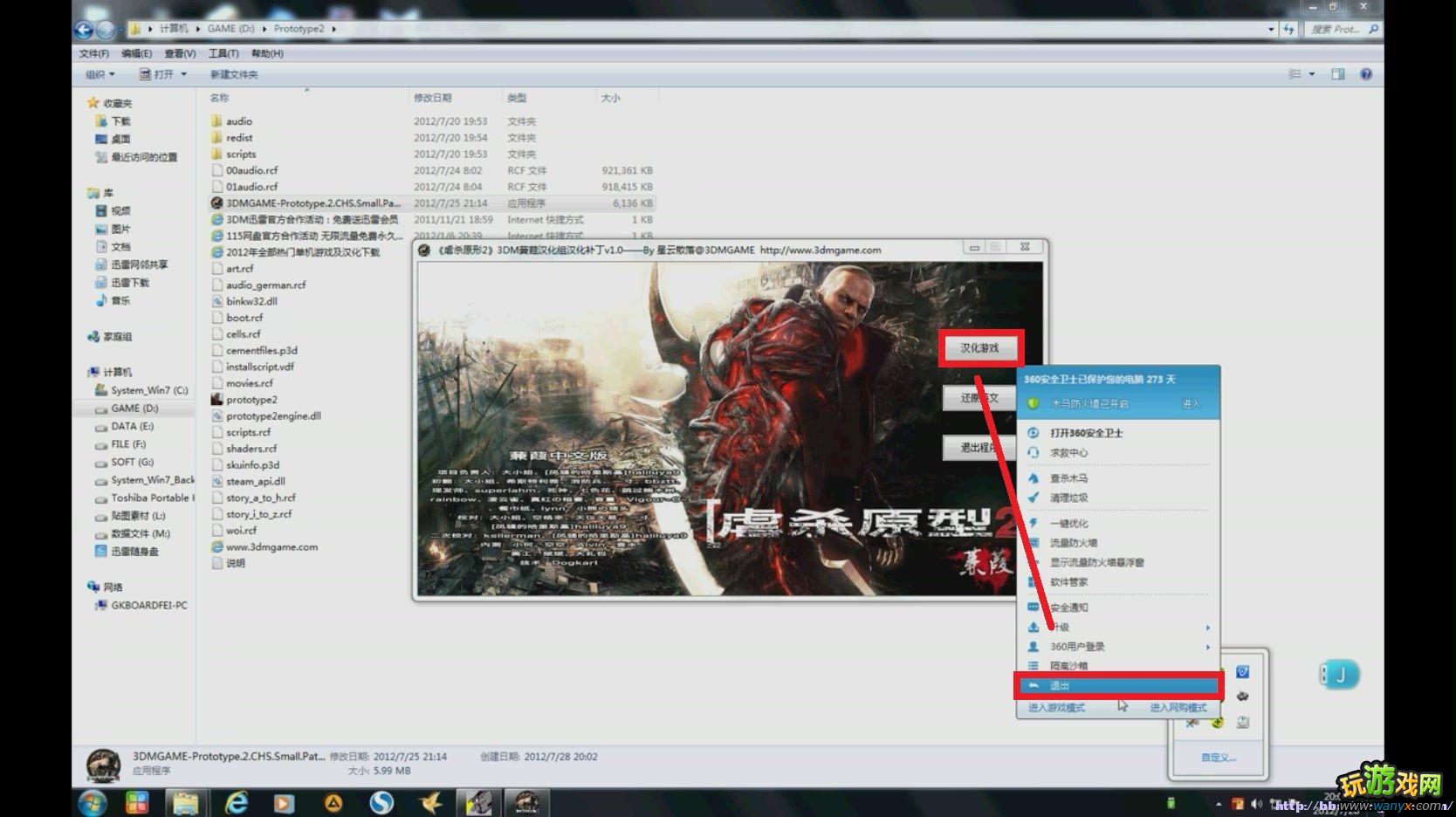Screen dimensions: 1456x817
Task: Launch Internet Explorer from the taskbar
Action: coord(236,802)
